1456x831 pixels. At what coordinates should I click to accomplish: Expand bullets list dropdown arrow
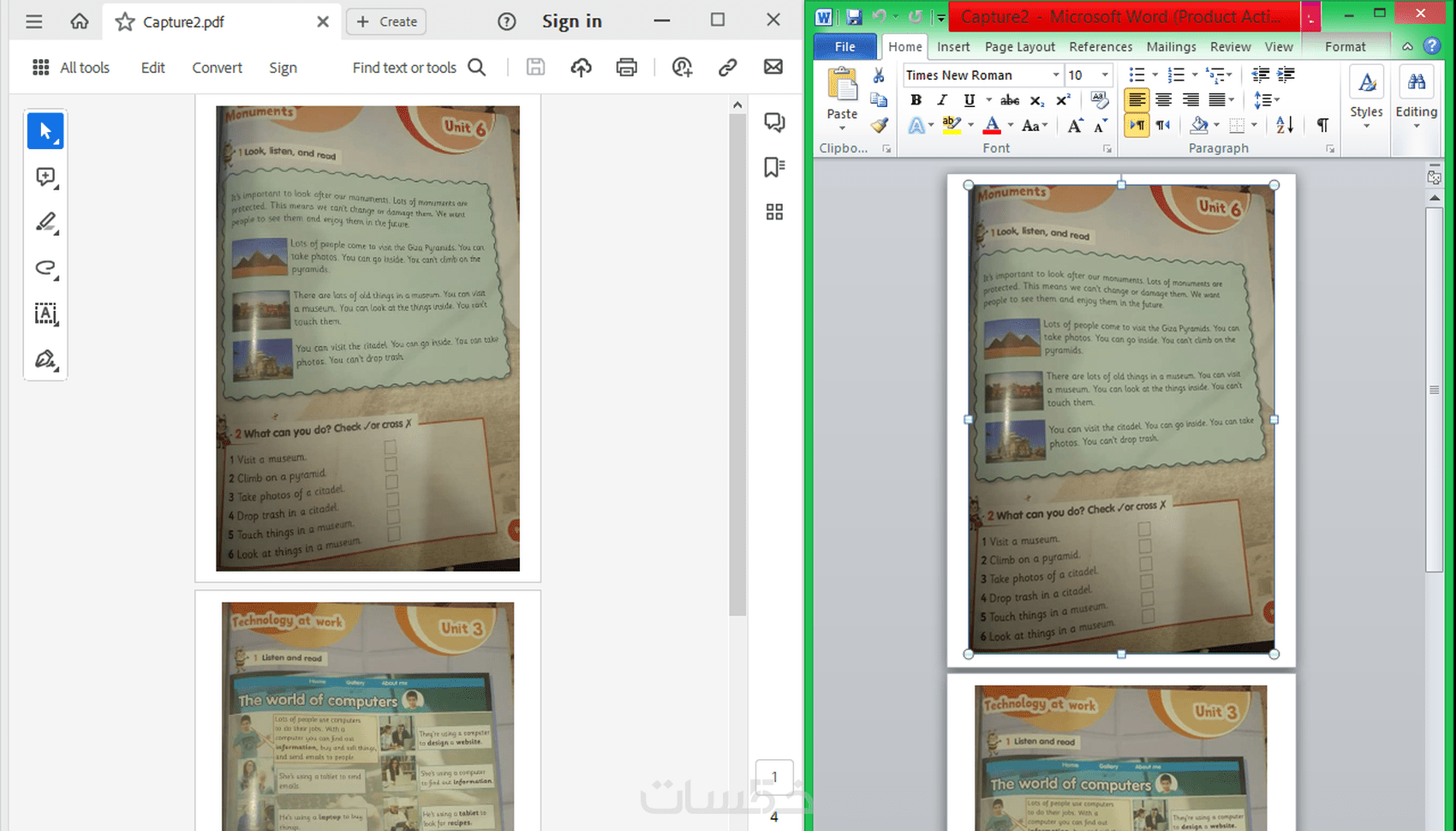tap(1155, 75)
